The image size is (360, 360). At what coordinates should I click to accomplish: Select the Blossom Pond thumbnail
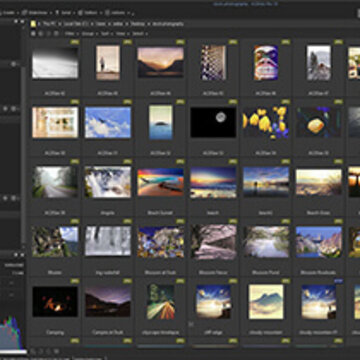(x=266, y=242)
